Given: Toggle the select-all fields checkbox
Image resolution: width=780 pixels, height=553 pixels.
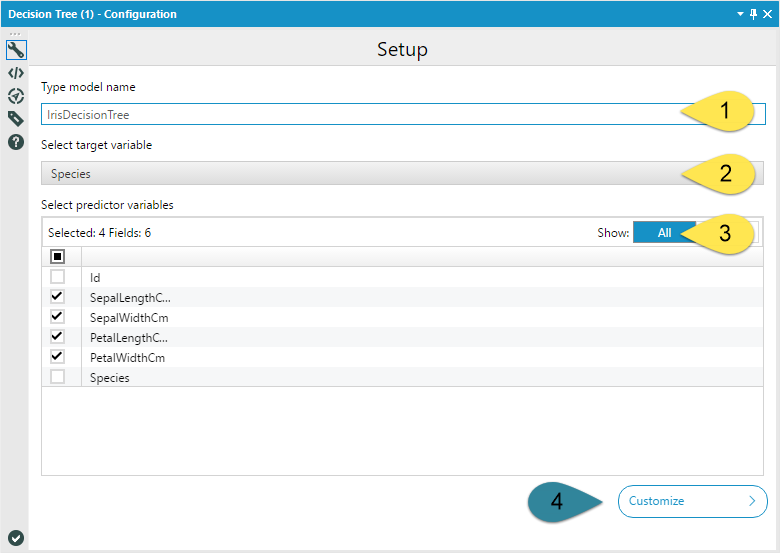Looking at the screenshot, I should pos(58,257).
